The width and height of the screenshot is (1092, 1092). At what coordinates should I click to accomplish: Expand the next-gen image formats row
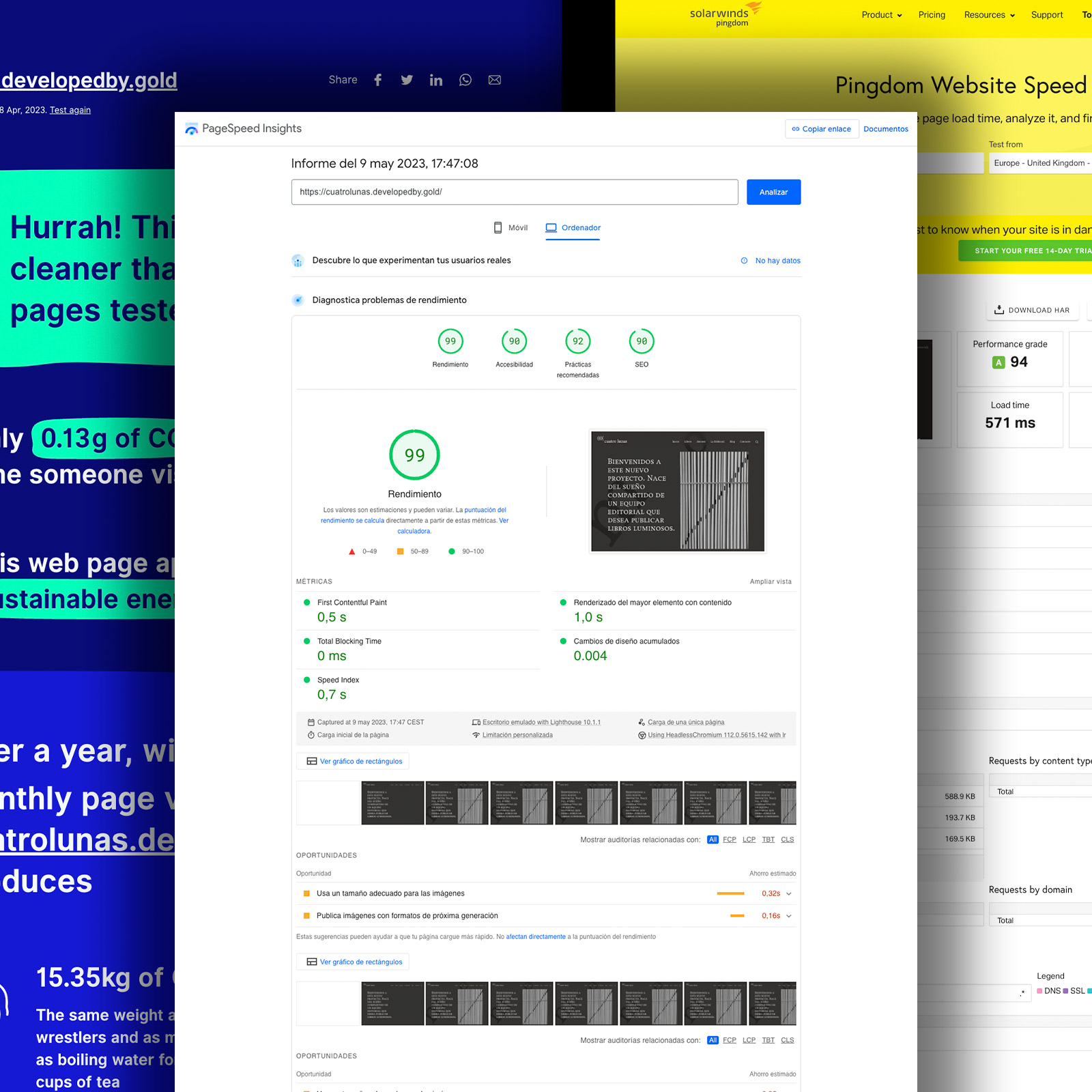(x=546, y=916)
